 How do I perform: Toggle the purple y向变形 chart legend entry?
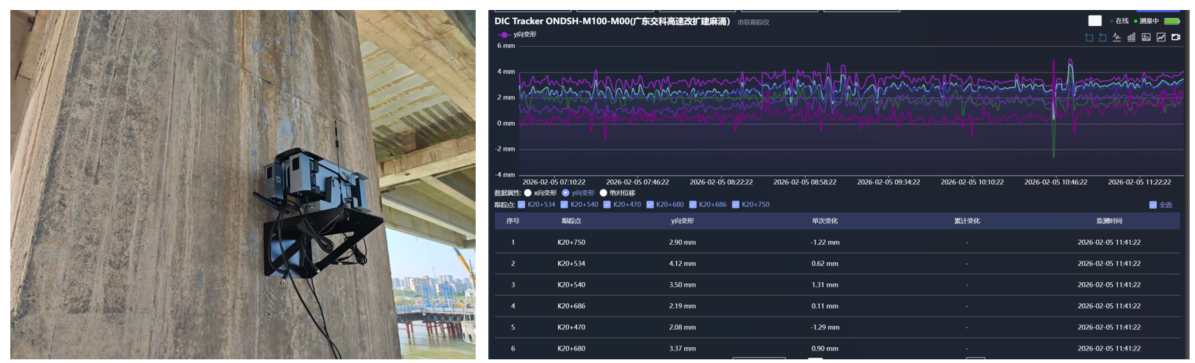[516, 34]
